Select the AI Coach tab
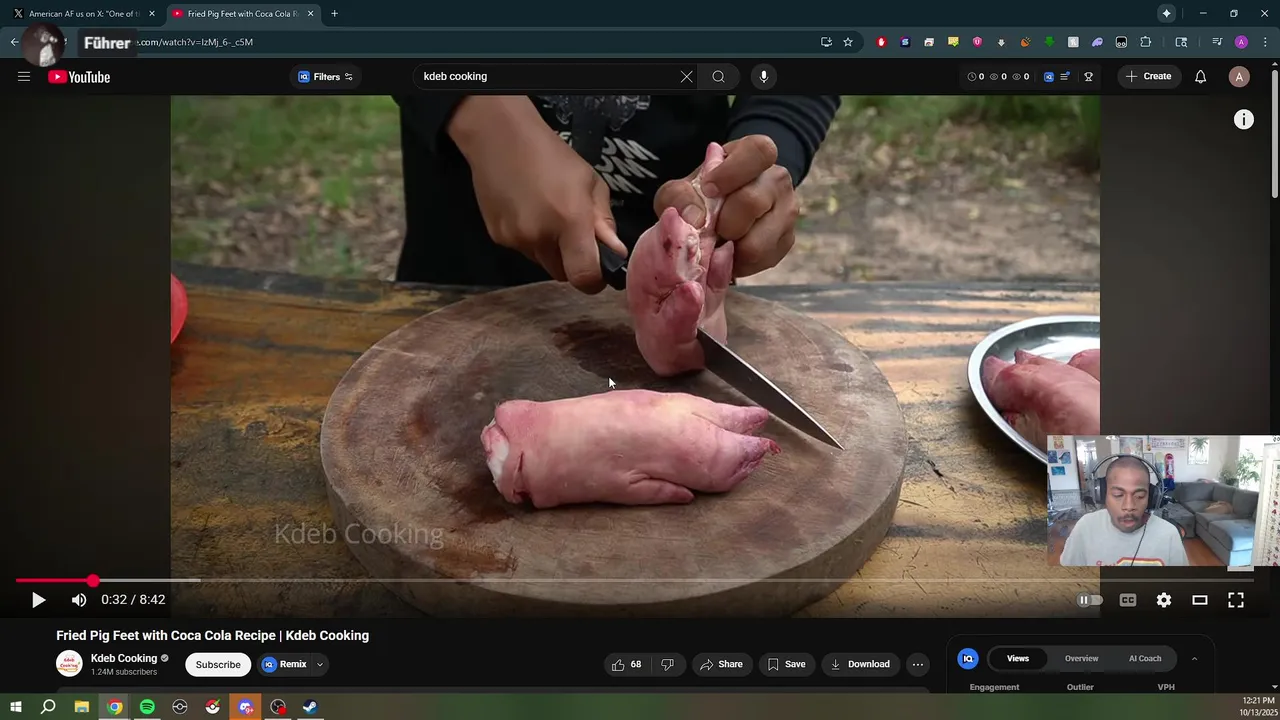1280x720 pixels. [x=1145, y=659]
